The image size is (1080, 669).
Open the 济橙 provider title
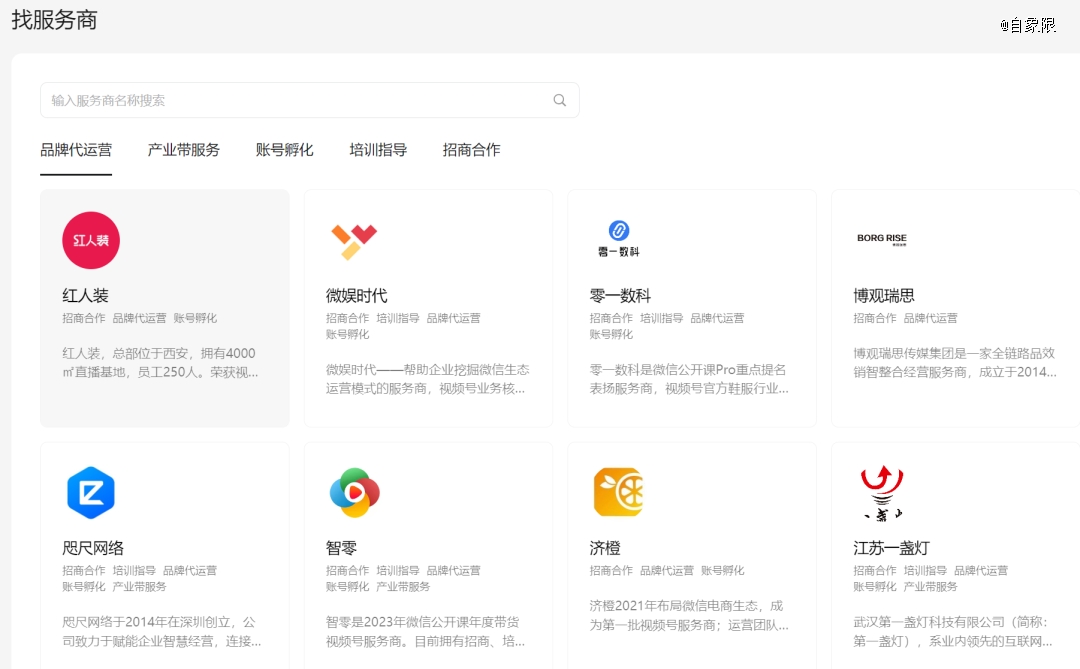point(605,548)
